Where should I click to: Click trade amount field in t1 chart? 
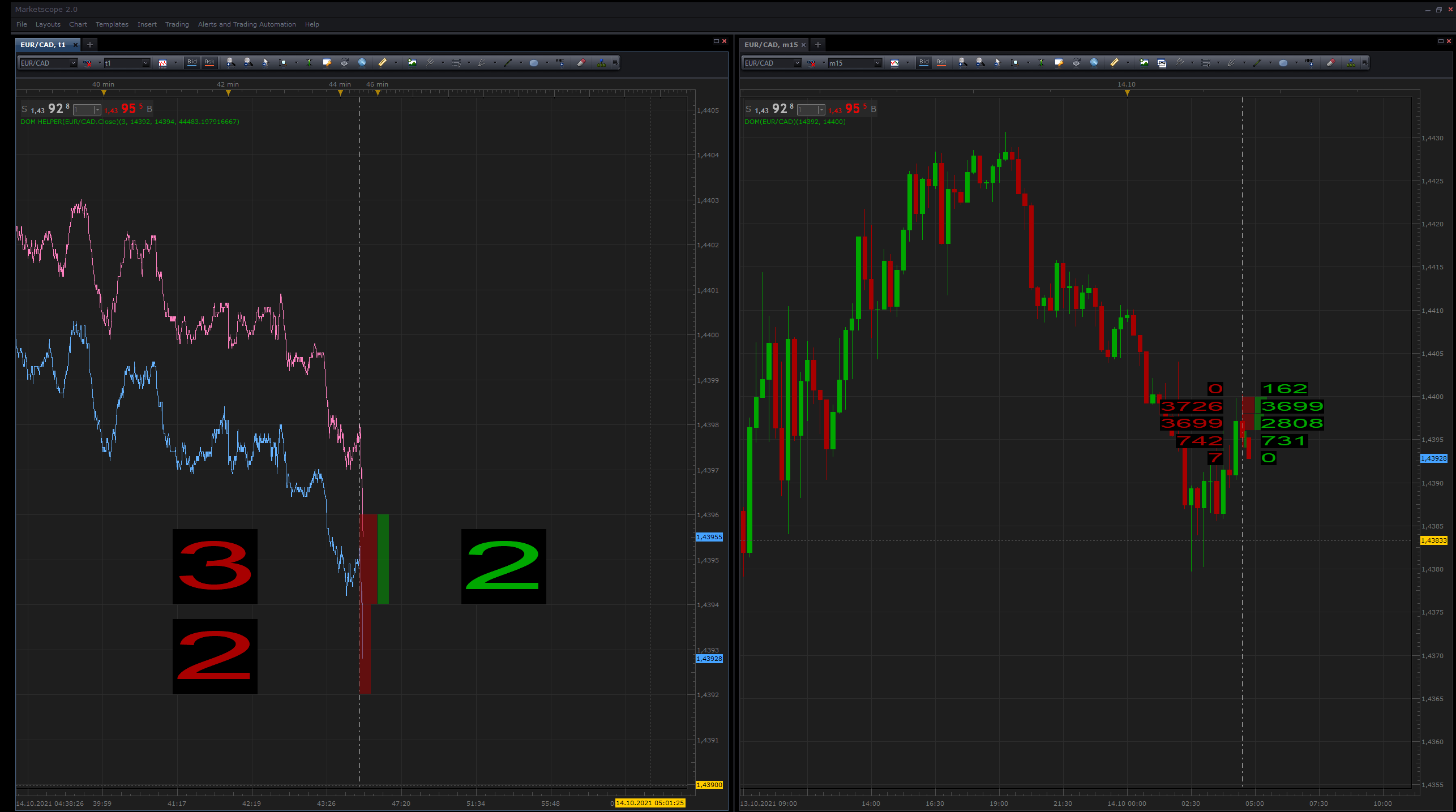point(87,110)
